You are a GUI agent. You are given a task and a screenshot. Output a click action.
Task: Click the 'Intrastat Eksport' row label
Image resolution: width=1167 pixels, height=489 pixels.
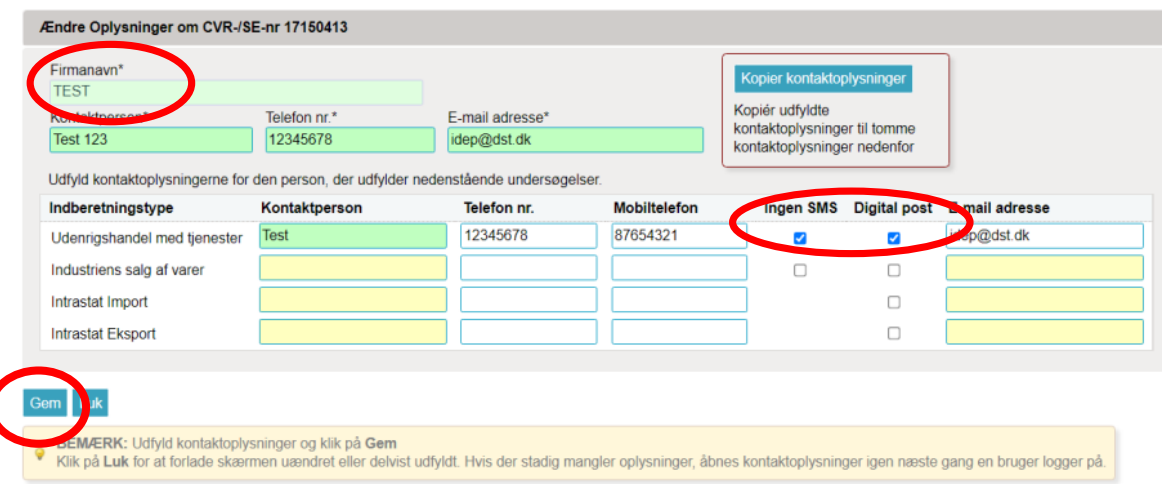[103, 334]
